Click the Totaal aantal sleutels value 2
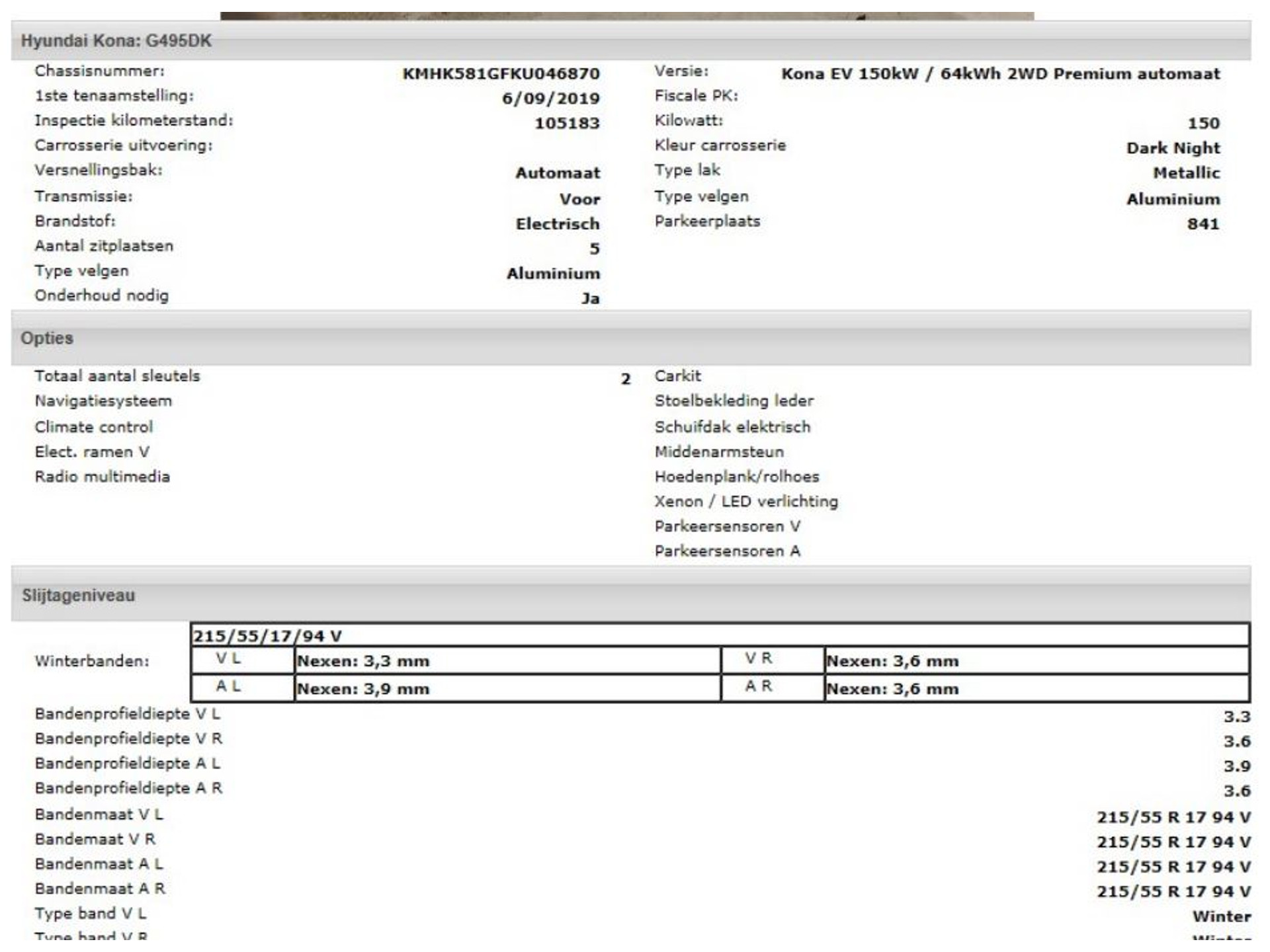Screen dimensions: 1270x952 (x=626, y=379)
